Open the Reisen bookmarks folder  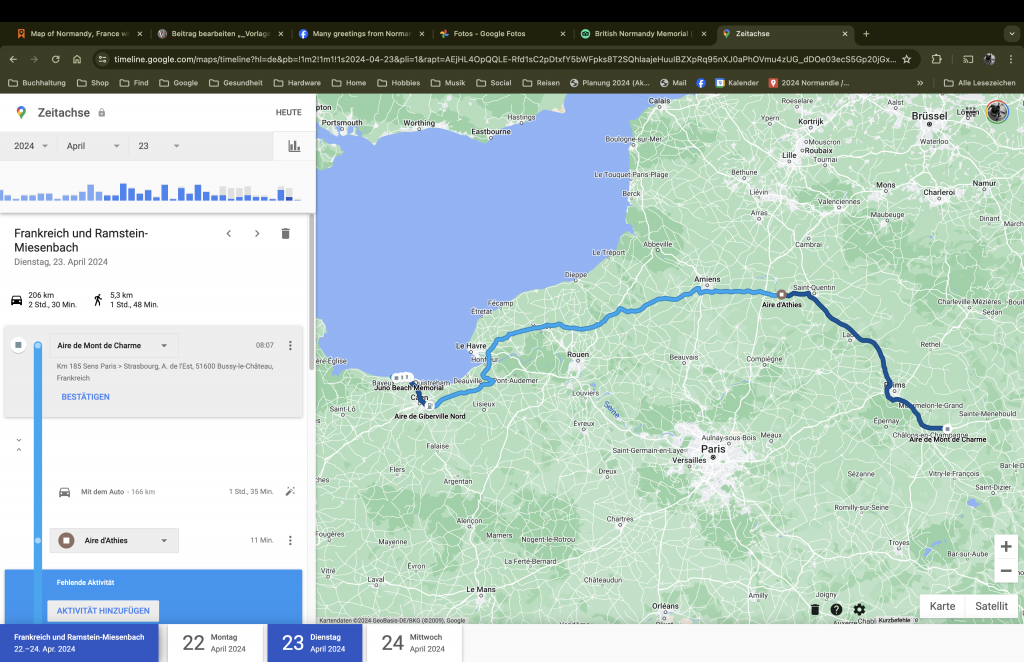pos(541,83)
